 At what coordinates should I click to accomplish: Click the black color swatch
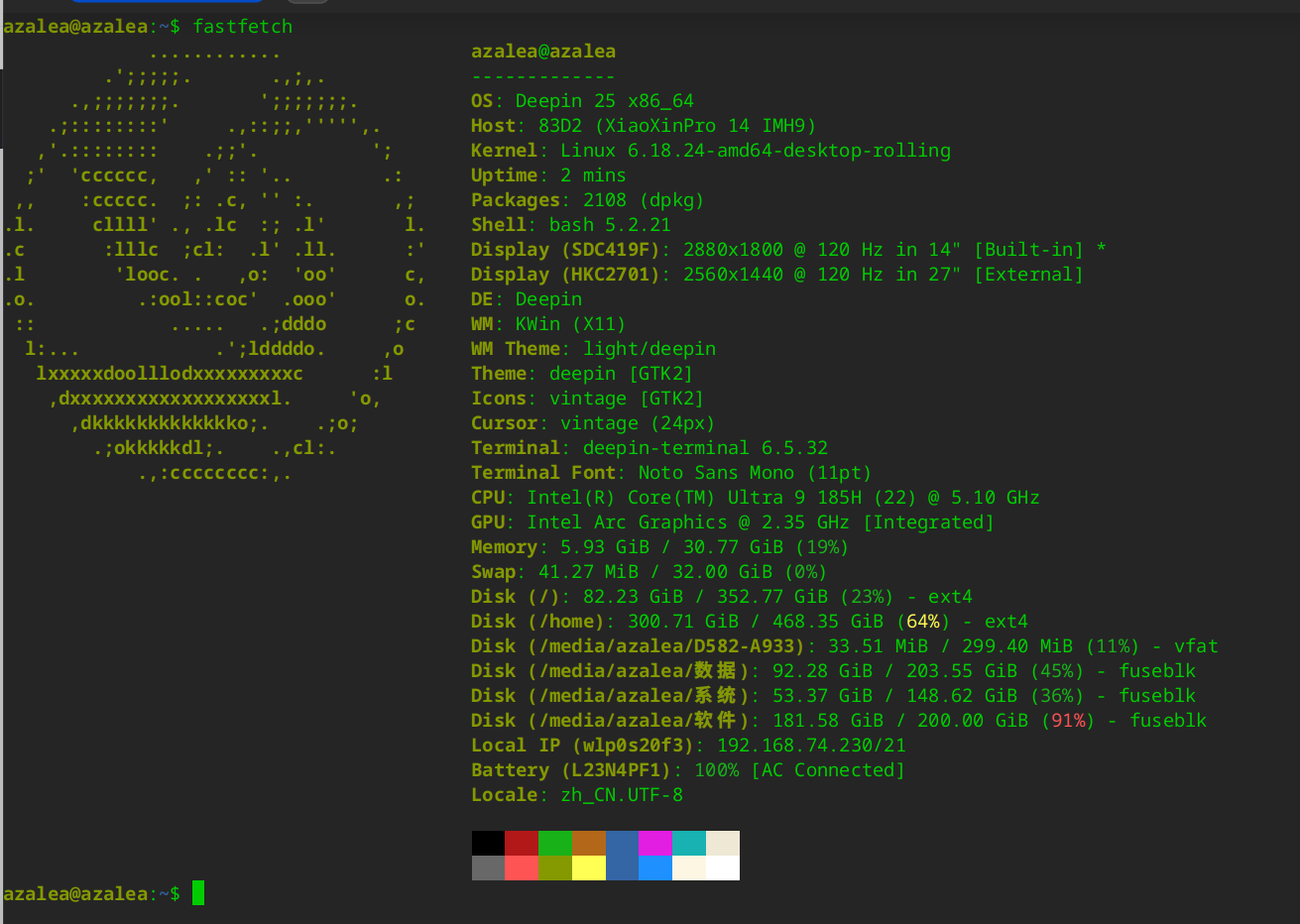(488, 843)
